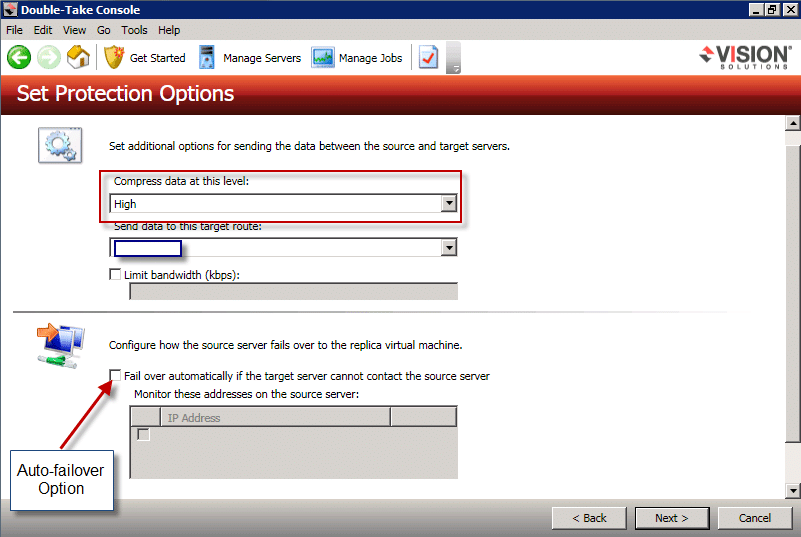Screen dimensions: 801x537
Task: Enable the Limit bandwidth checkbox
Action: point(114,274)
